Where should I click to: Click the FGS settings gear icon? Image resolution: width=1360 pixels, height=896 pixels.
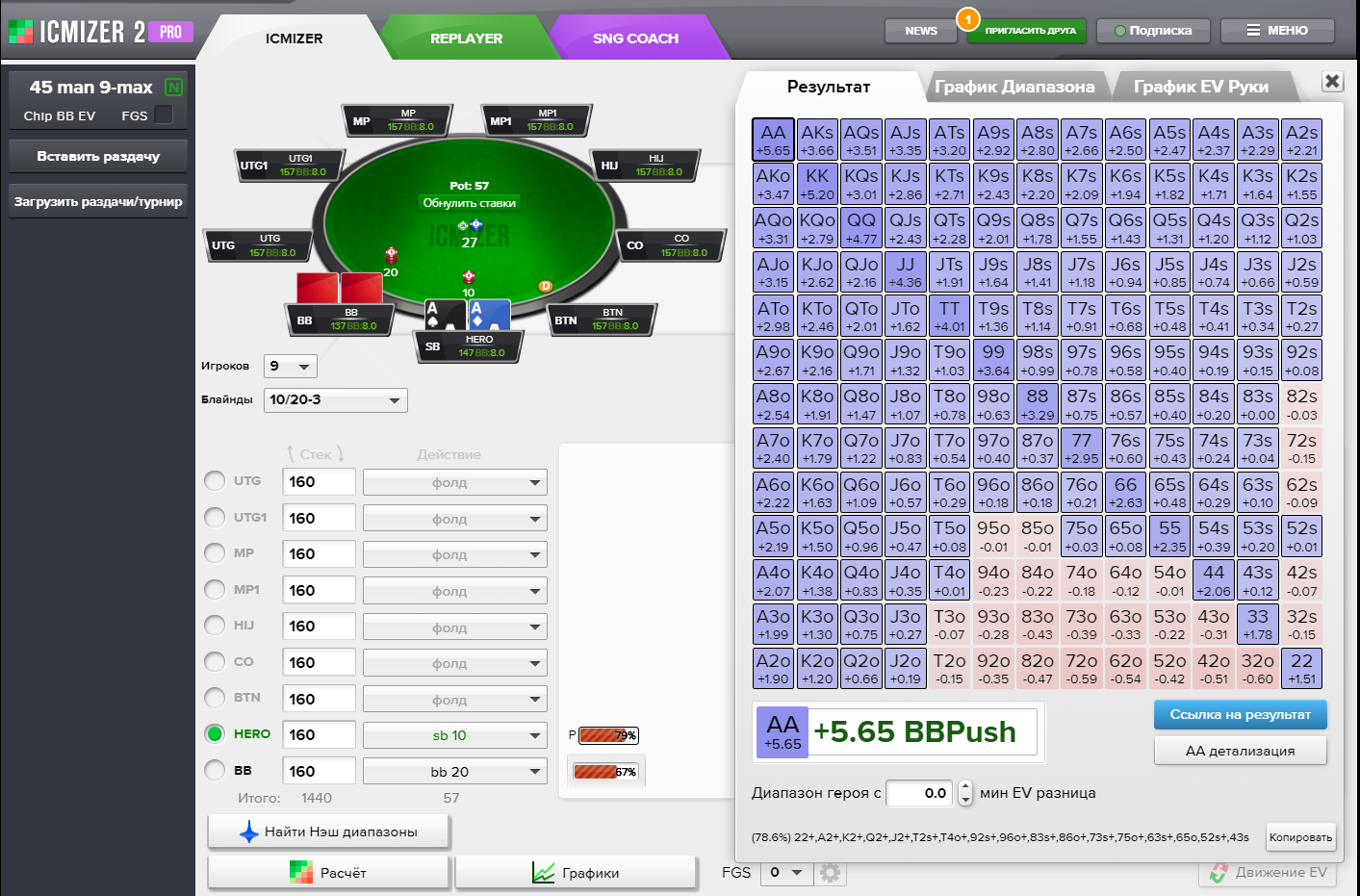click(x=831, y=872)
